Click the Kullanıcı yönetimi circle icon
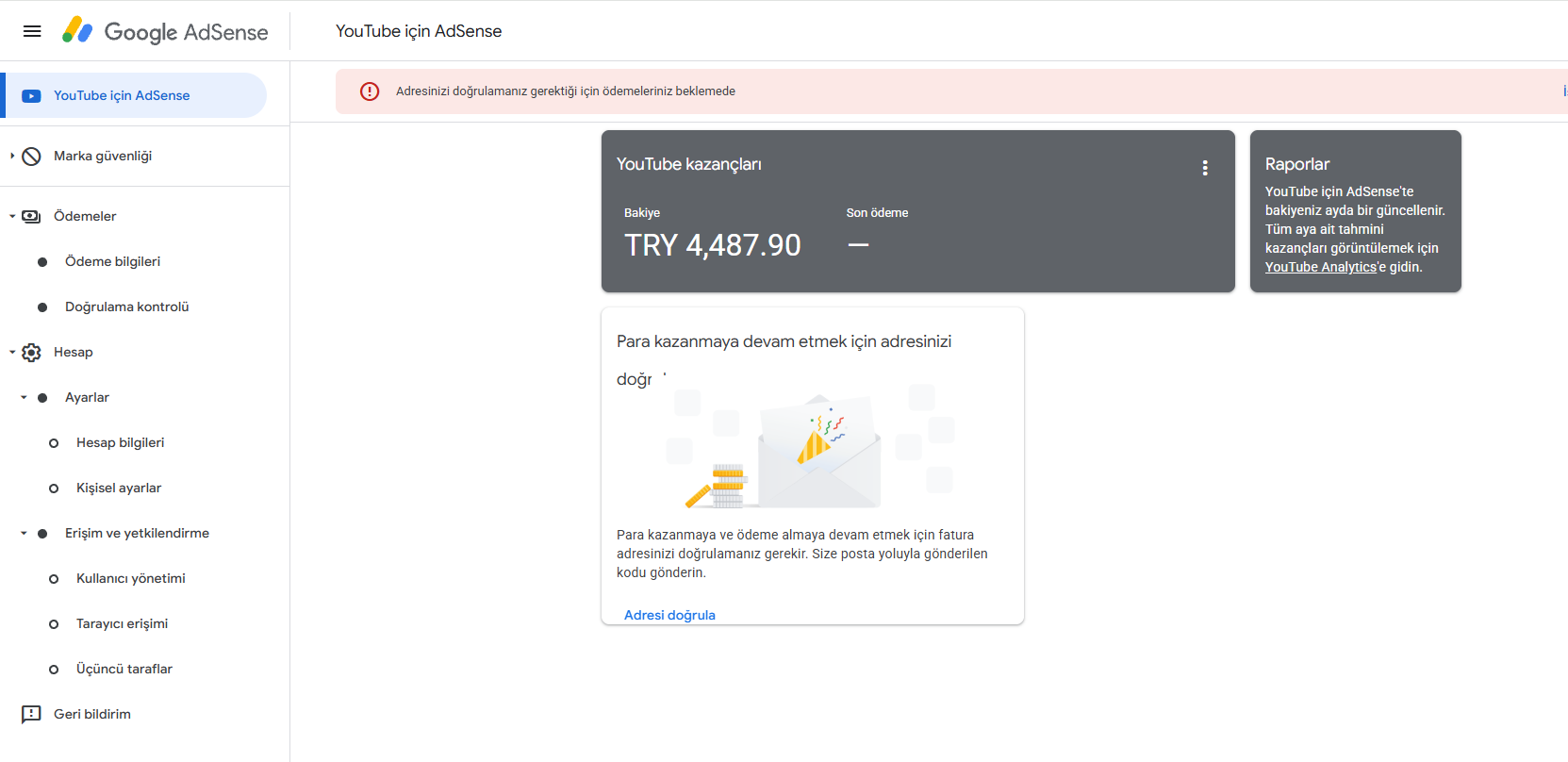The width and height of the screenshot is (1568, 762). point(54,579)
